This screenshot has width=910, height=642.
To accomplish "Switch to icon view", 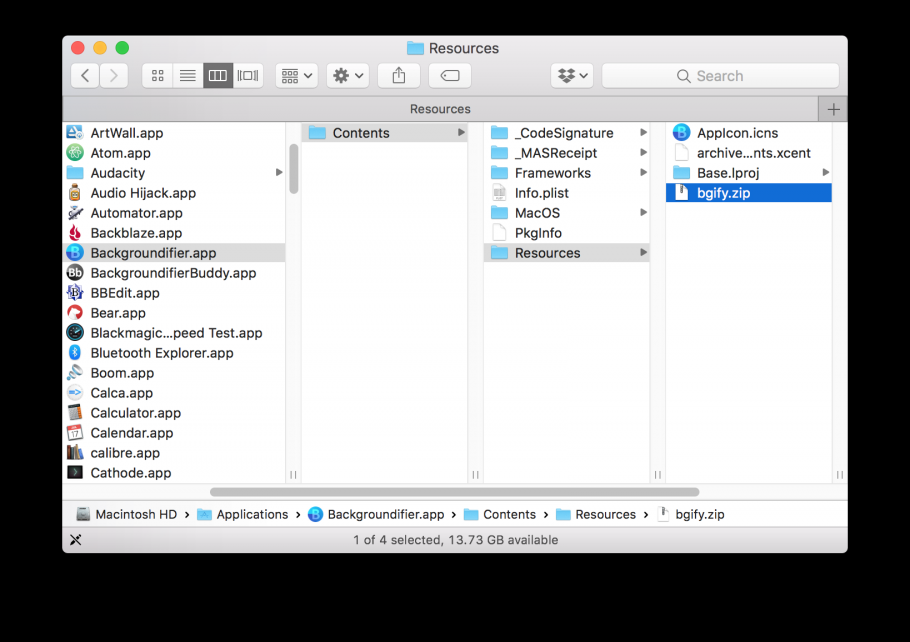I will (157, 75).
